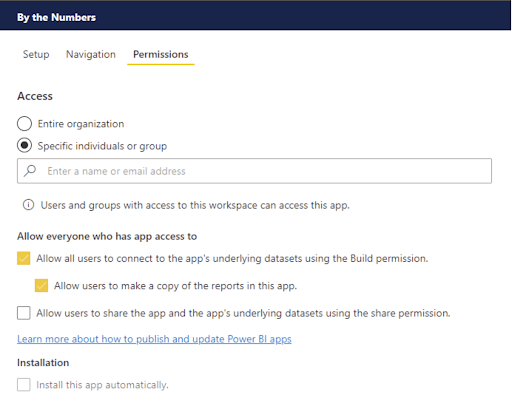Enable the share permission checkbox
The image size is (512, 403).
[24, 313]
